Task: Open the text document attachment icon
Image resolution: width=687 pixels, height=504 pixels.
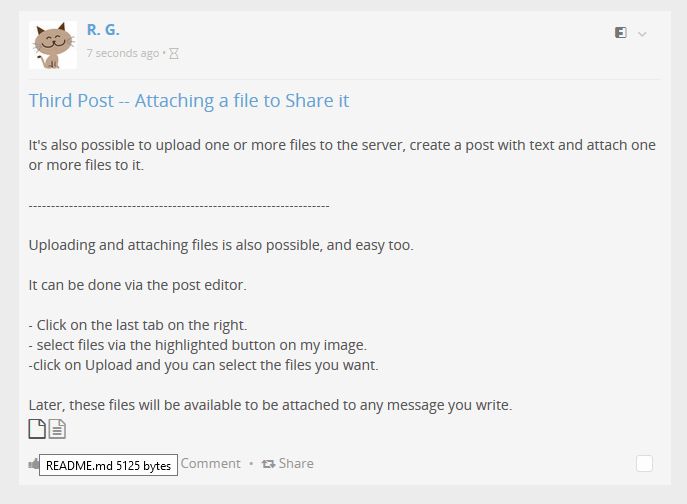Action: coord(57,429)
